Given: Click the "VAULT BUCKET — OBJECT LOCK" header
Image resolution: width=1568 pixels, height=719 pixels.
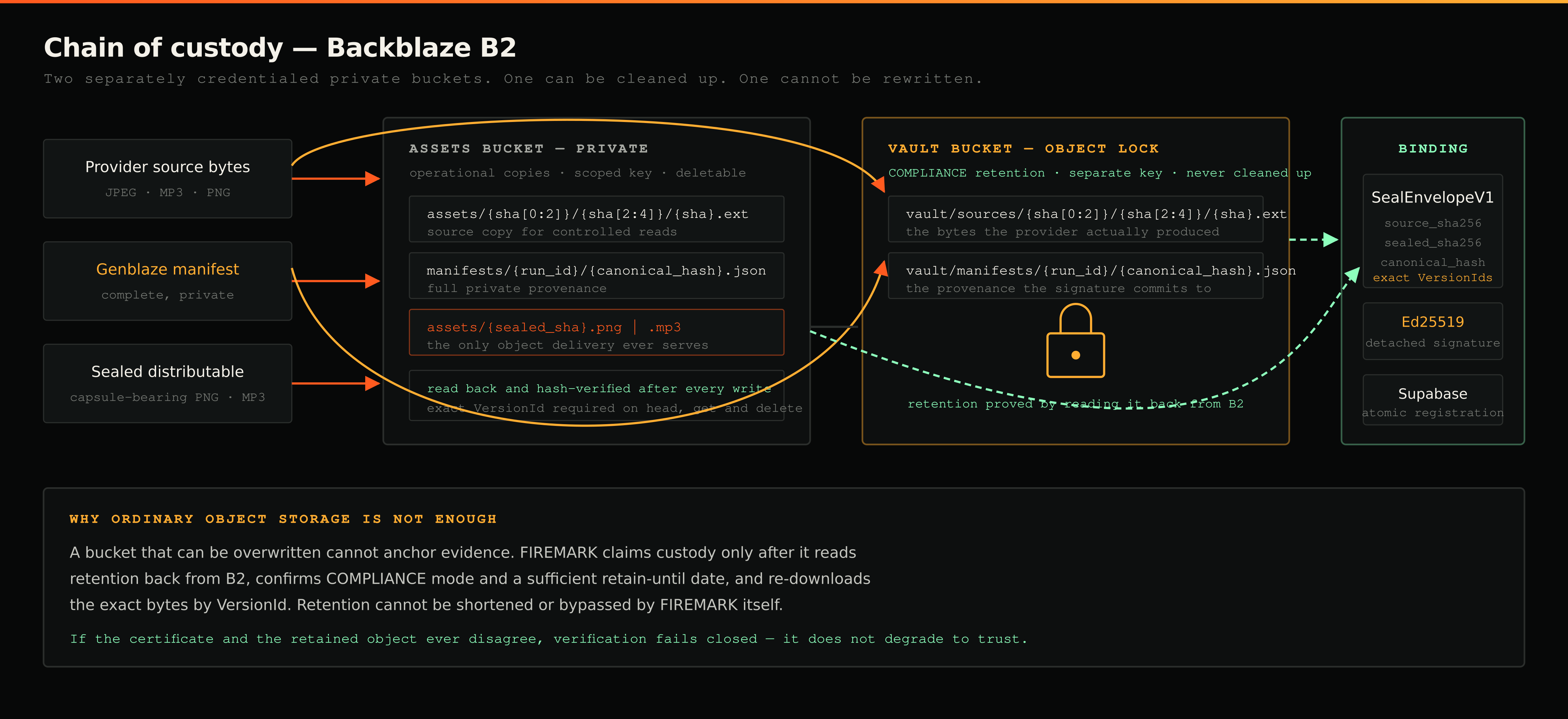Looking at the screenshot, I should 1023,148.
